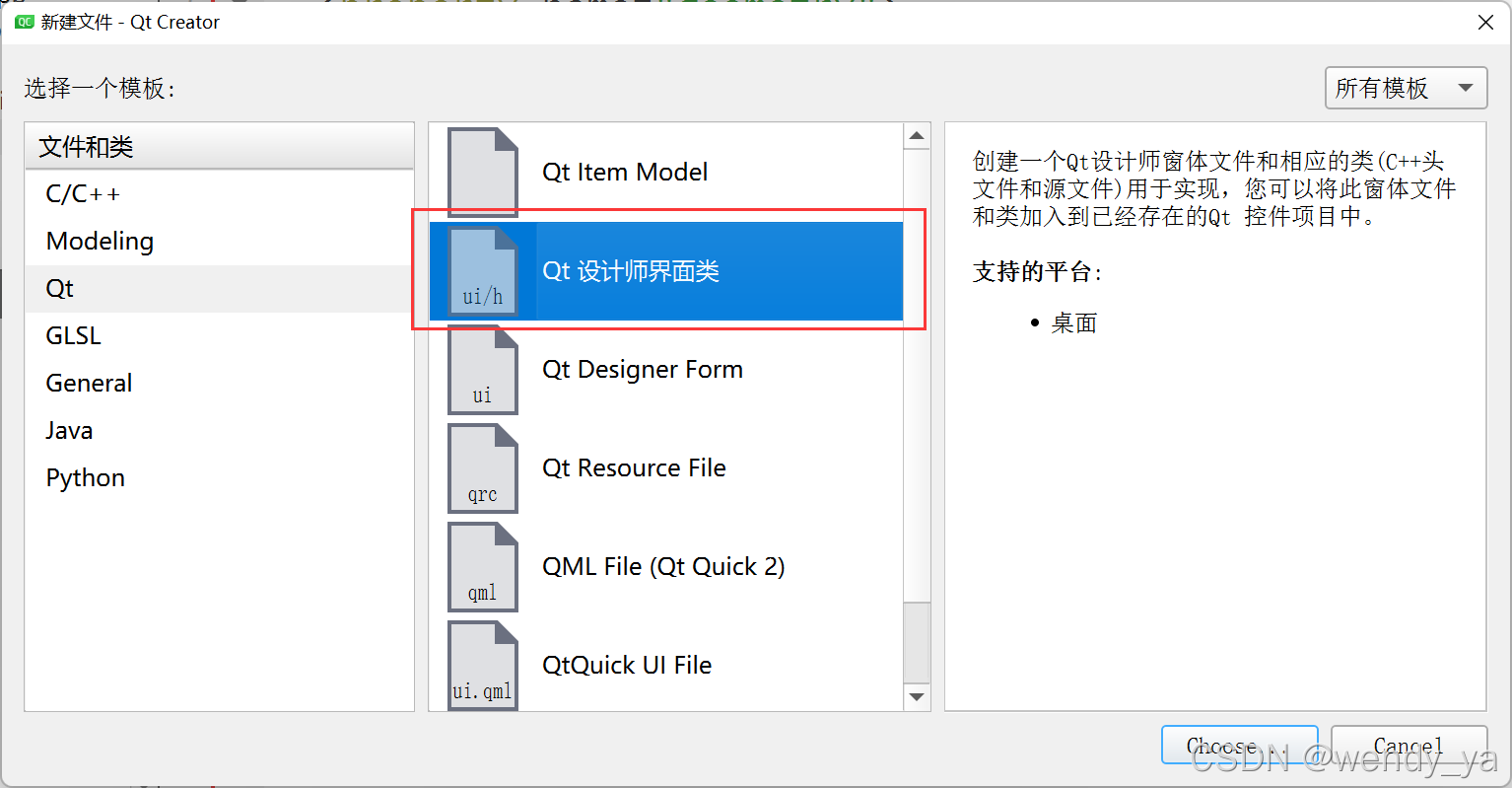Select Java category
Screen dimensions: 1512x788
click(x=219, y=430)
